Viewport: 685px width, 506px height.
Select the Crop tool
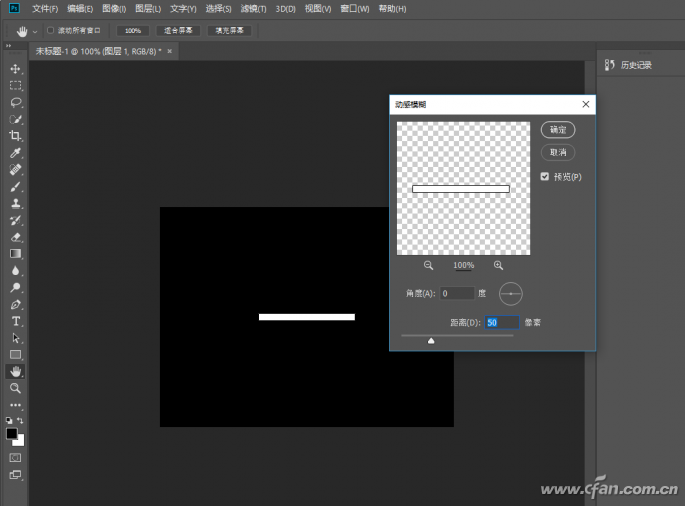[x=15, y=136]
